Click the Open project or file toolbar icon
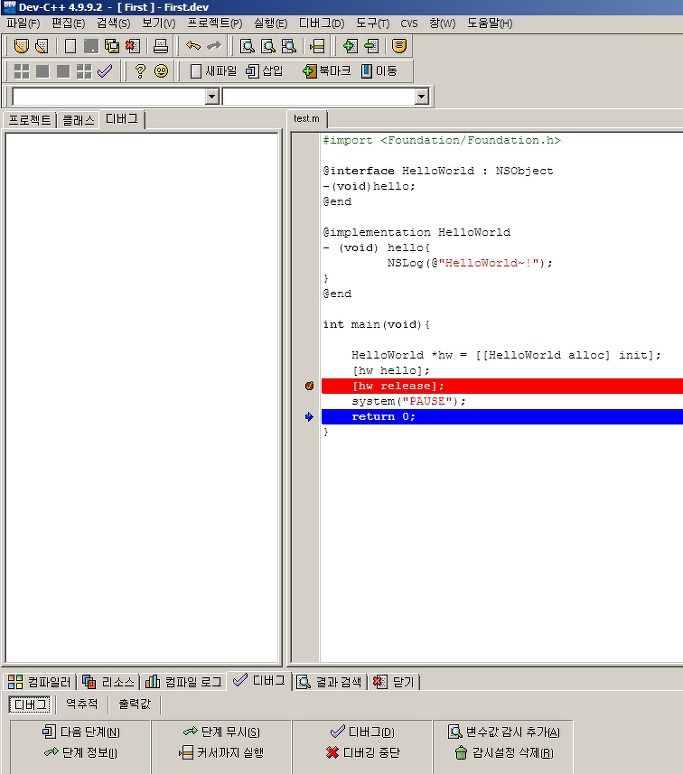Viewport: 683px width, 774px height. click(x=21, y=46)
